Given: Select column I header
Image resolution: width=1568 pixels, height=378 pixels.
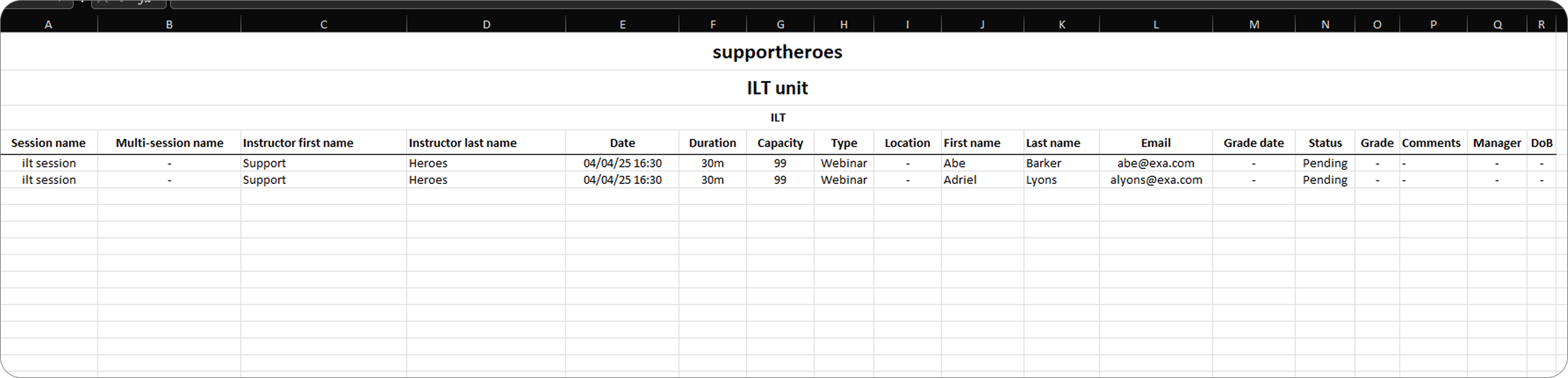Looking at the screenshot, I should coord(907,25).
